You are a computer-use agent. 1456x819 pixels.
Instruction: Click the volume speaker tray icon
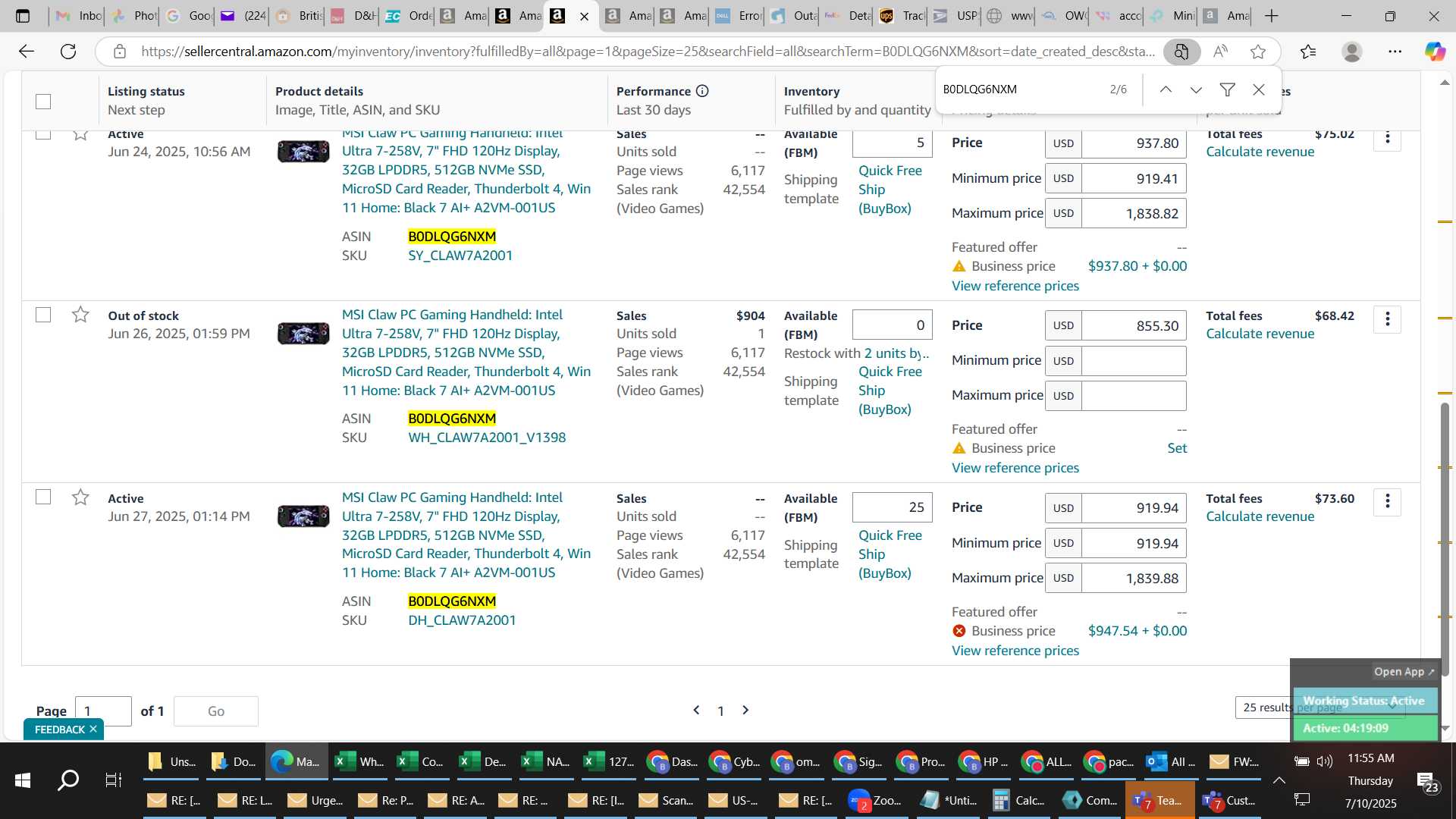tap(1325, 761)
